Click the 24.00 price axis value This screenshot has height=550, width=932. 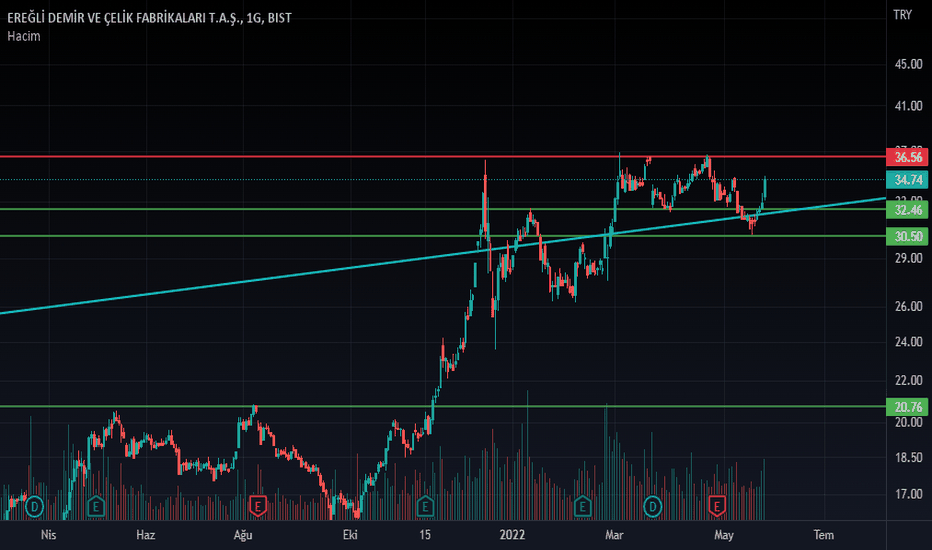coord(908,342)
